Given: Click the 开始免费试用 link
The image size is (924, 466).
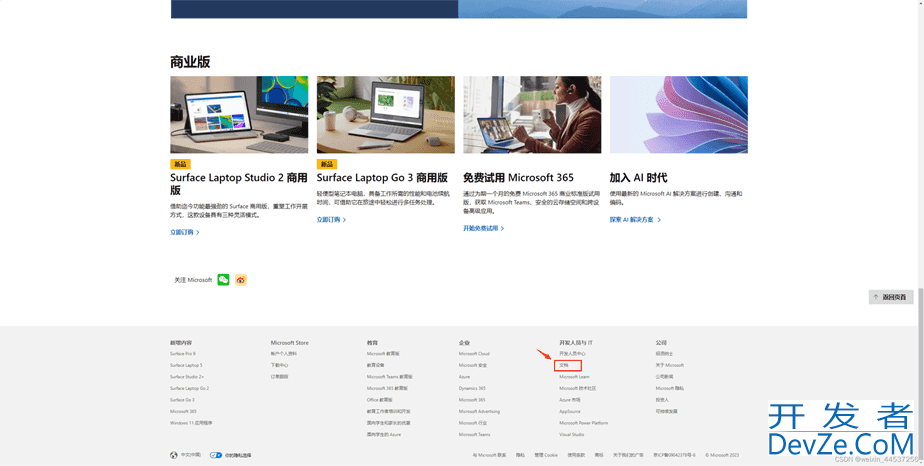Looking at the screenshot, I should 484,228.
